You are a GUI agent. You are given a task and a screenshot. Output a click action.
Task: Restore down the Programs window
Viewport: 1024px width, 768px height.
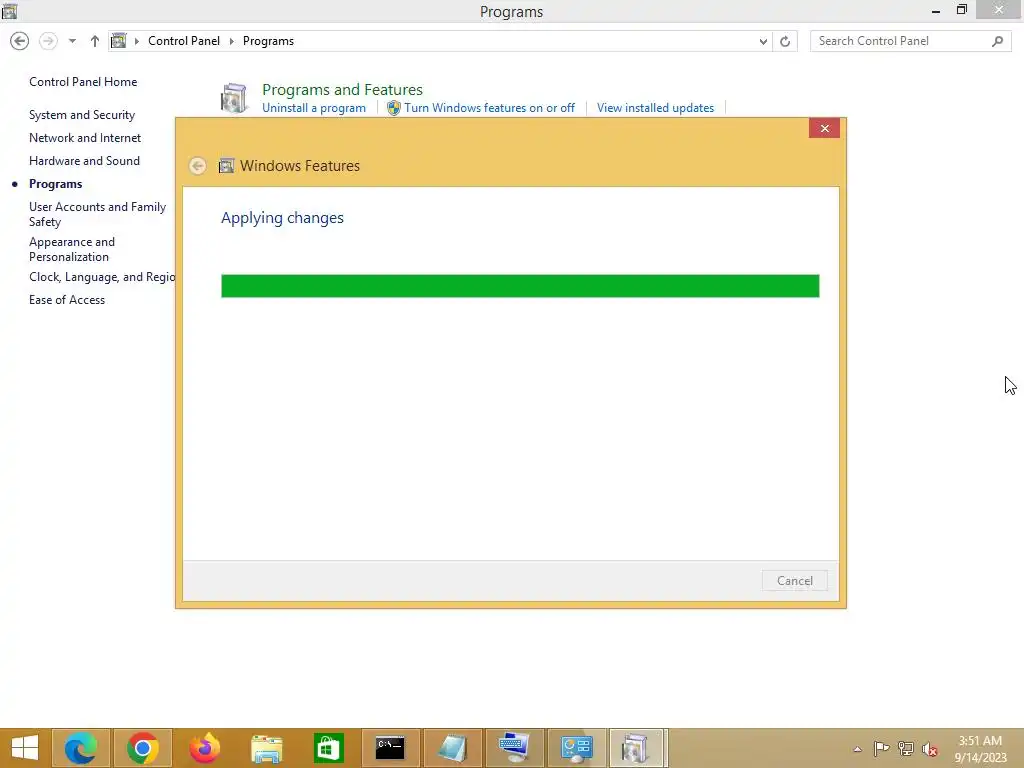pos(961,10)
